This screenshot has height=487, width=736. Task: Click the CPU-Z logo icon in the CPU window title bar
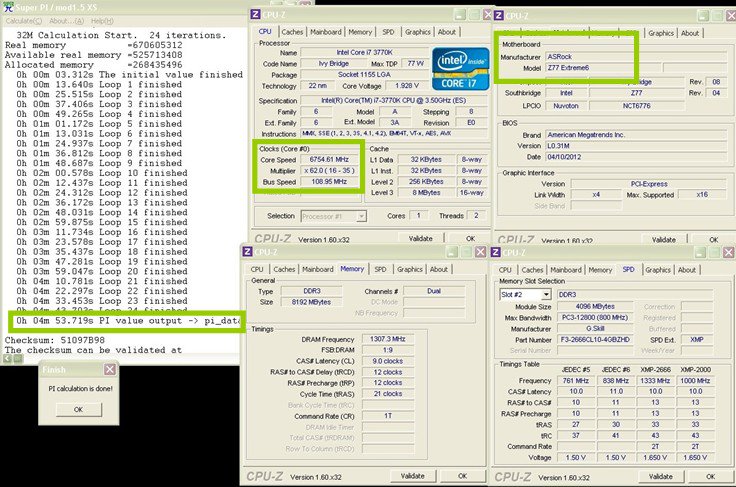(254, 15)
